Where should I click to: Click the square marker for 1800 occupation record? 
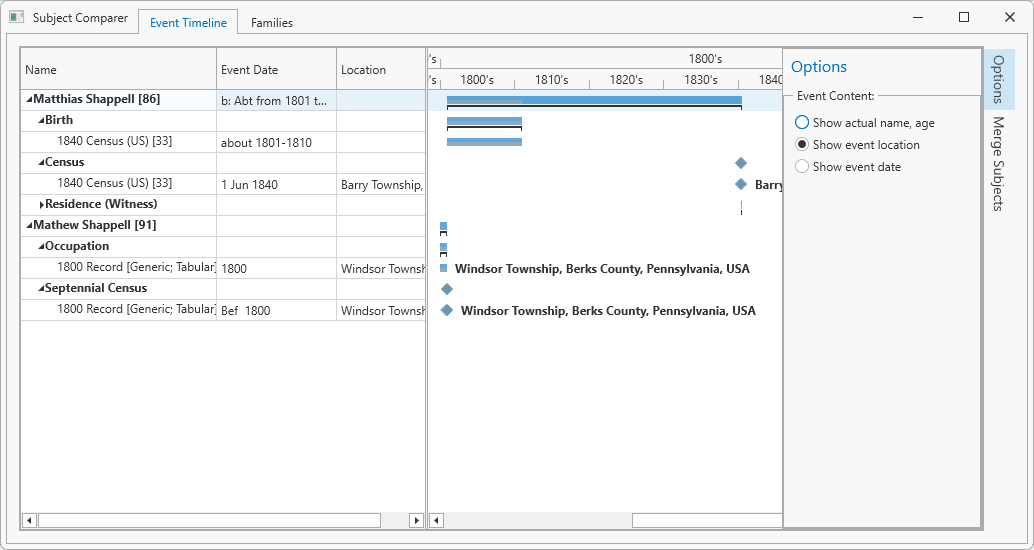point(444,268)
